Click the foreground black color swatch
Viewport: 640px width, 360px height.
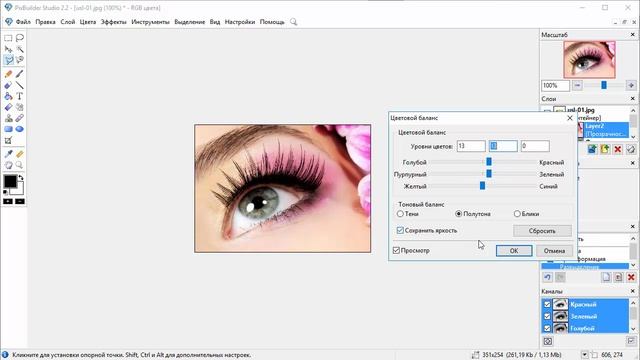click(x=10, y=181)
